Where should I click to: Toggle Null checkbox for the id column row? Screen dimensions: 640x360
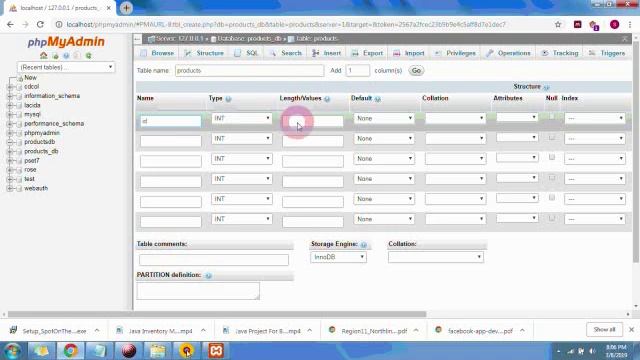[x=552, y=117]
